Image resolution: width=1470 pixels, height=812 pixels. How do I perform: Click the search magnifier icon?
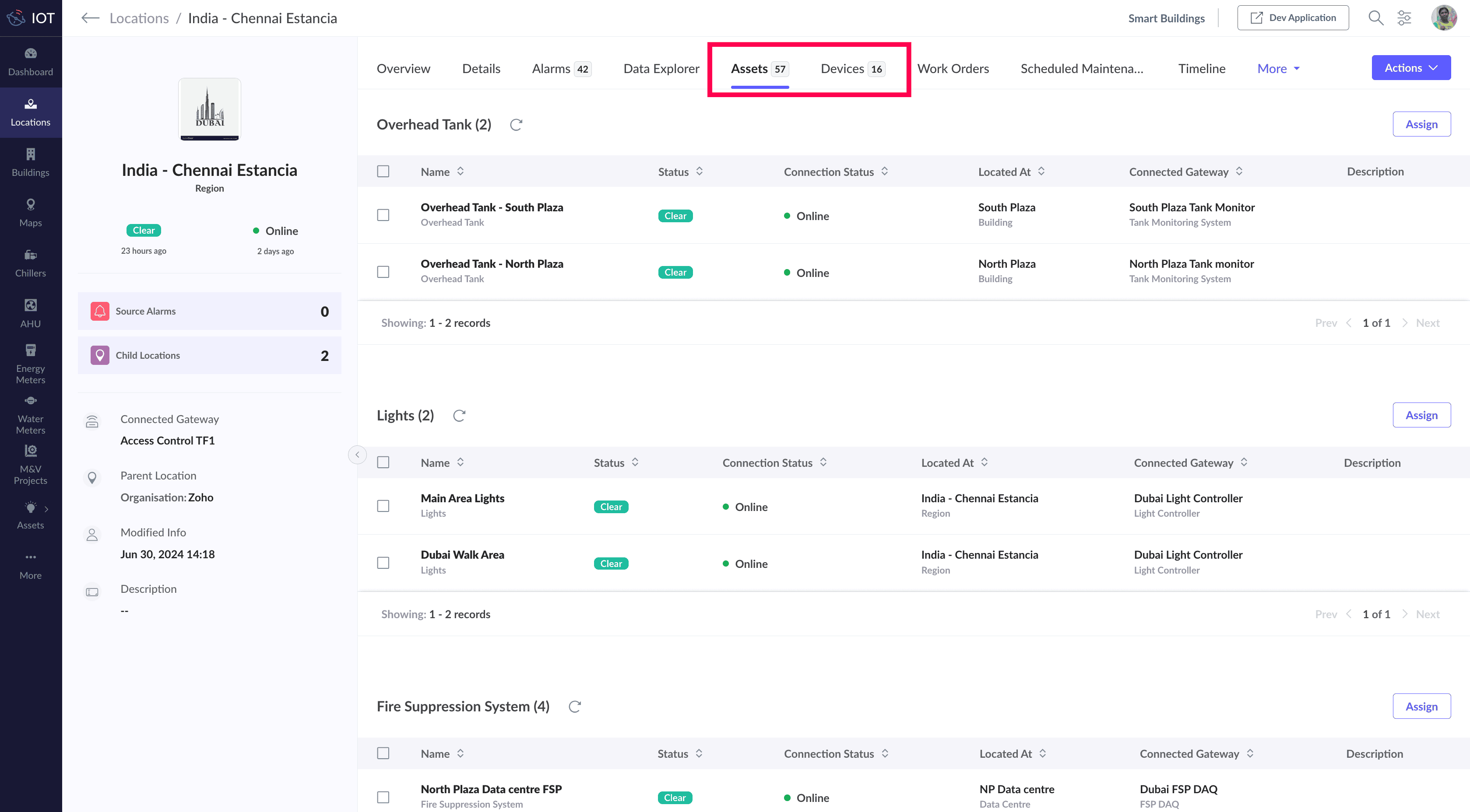(1375, 17)
